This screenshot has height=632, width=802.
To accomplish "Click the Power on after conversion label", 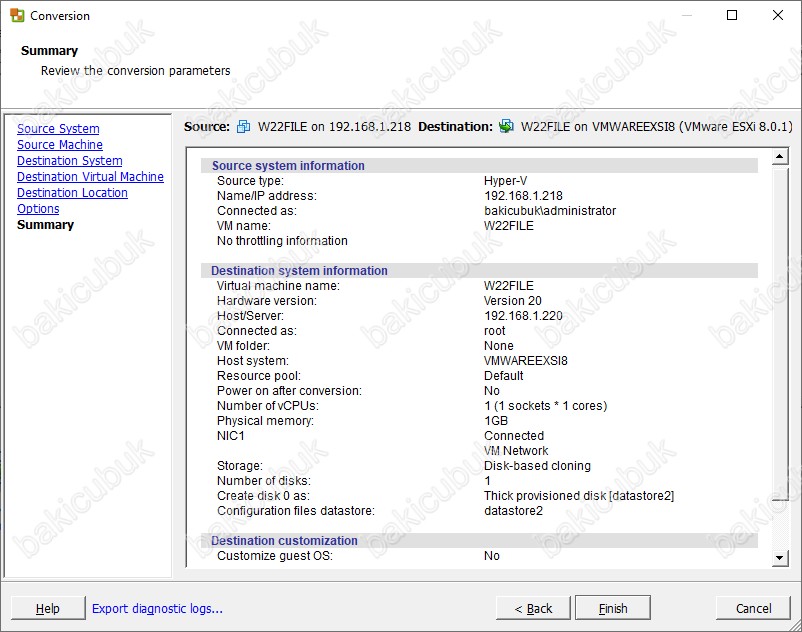I will click(289, 391).
